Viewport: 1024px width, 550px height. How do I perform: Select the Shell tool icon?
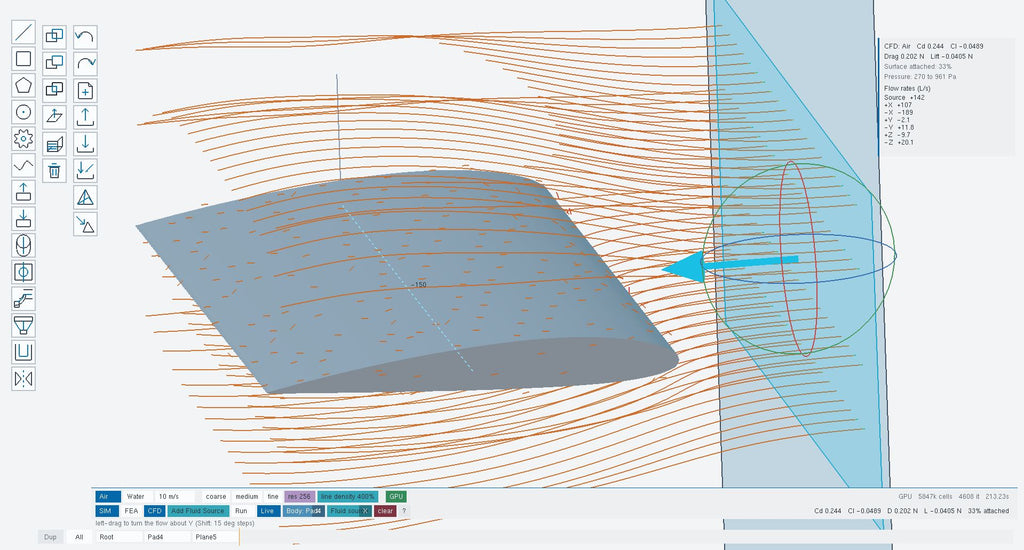click(24, 352)
